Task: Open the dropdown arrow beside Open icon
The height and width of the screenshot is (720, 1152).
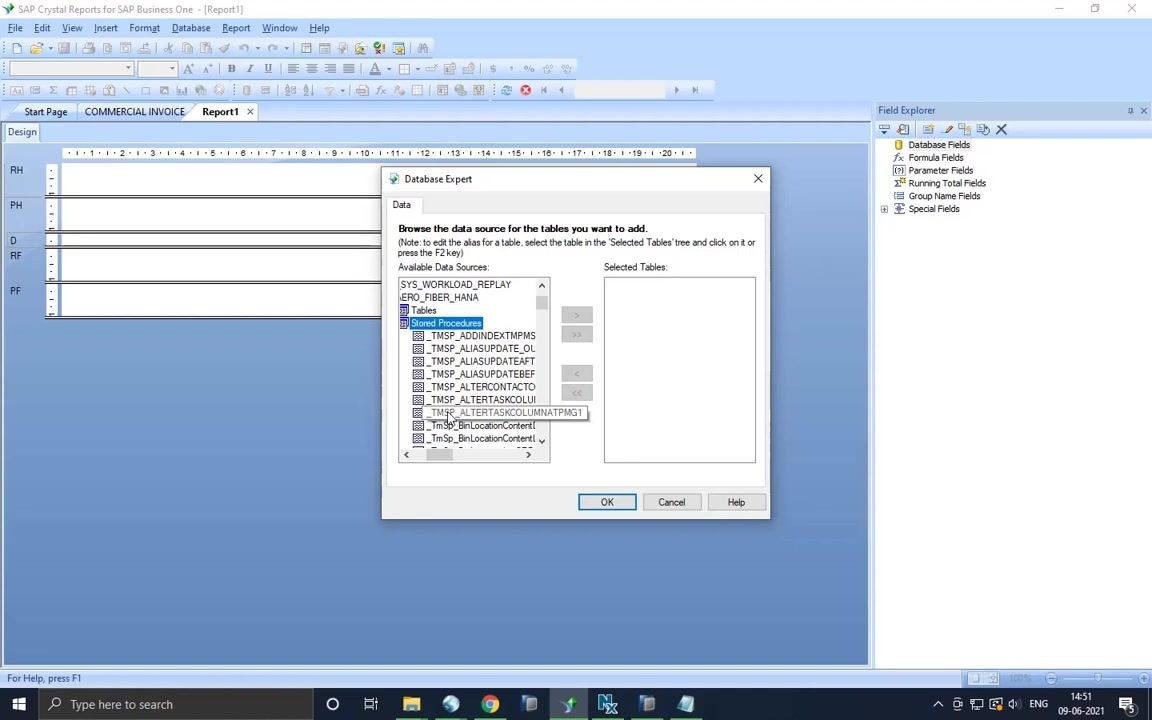Action: click(50, 48)
